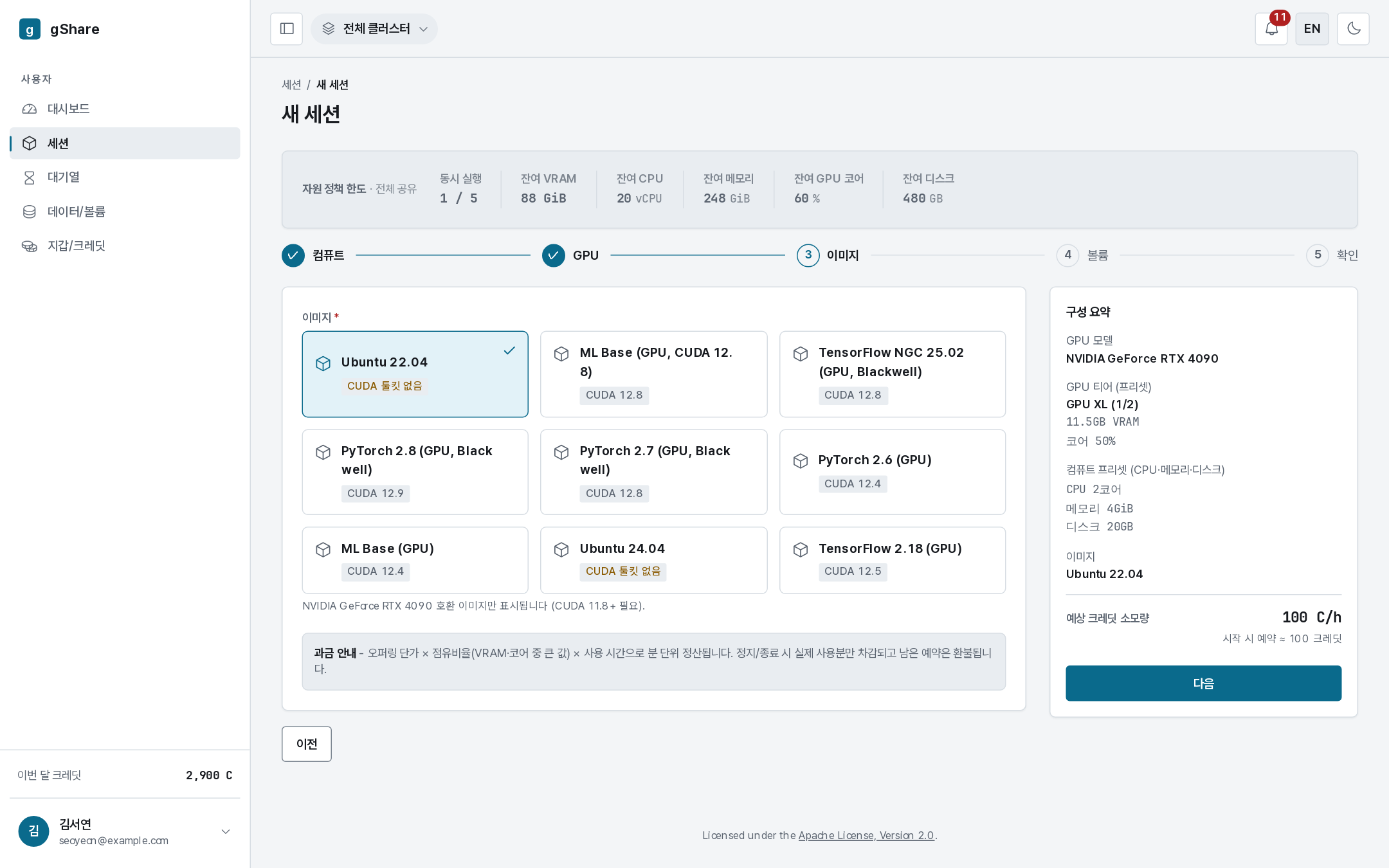Open 대기열 hourglass icon
The height and width of the screenshot is (868, 1389).
pos(30,177)
